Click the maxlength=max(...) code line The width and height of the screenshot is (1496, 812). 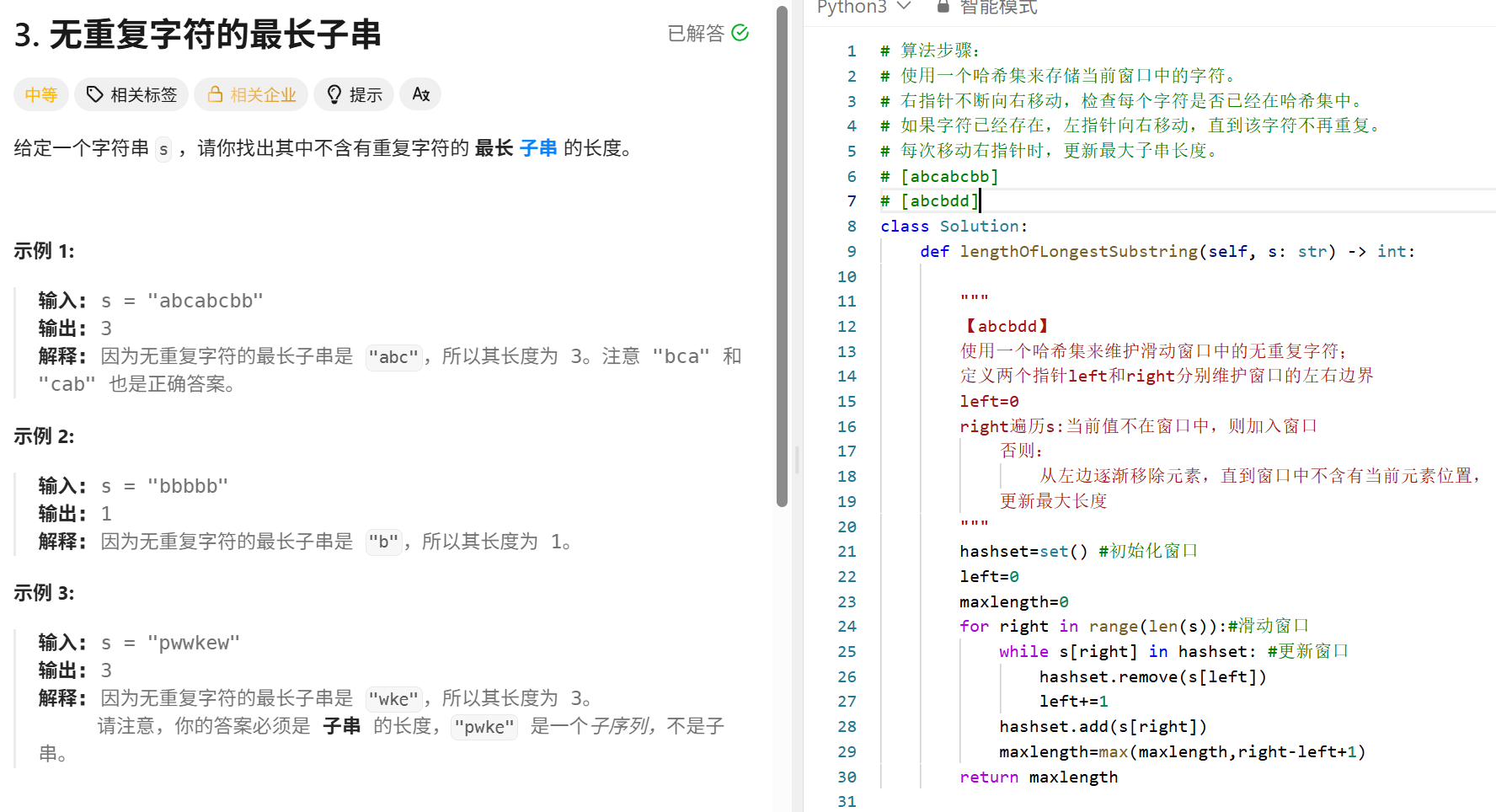[1182, 751]
